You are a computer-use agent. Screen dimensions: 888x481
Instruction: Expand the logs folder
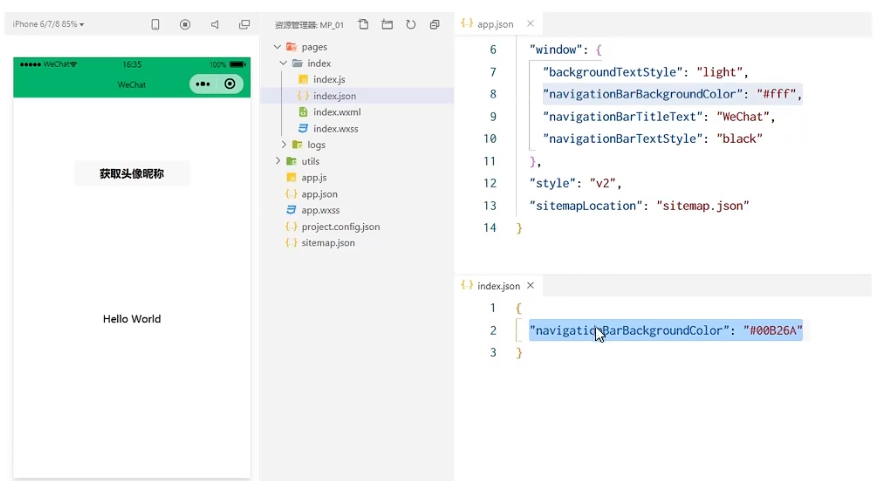(284, 145)
